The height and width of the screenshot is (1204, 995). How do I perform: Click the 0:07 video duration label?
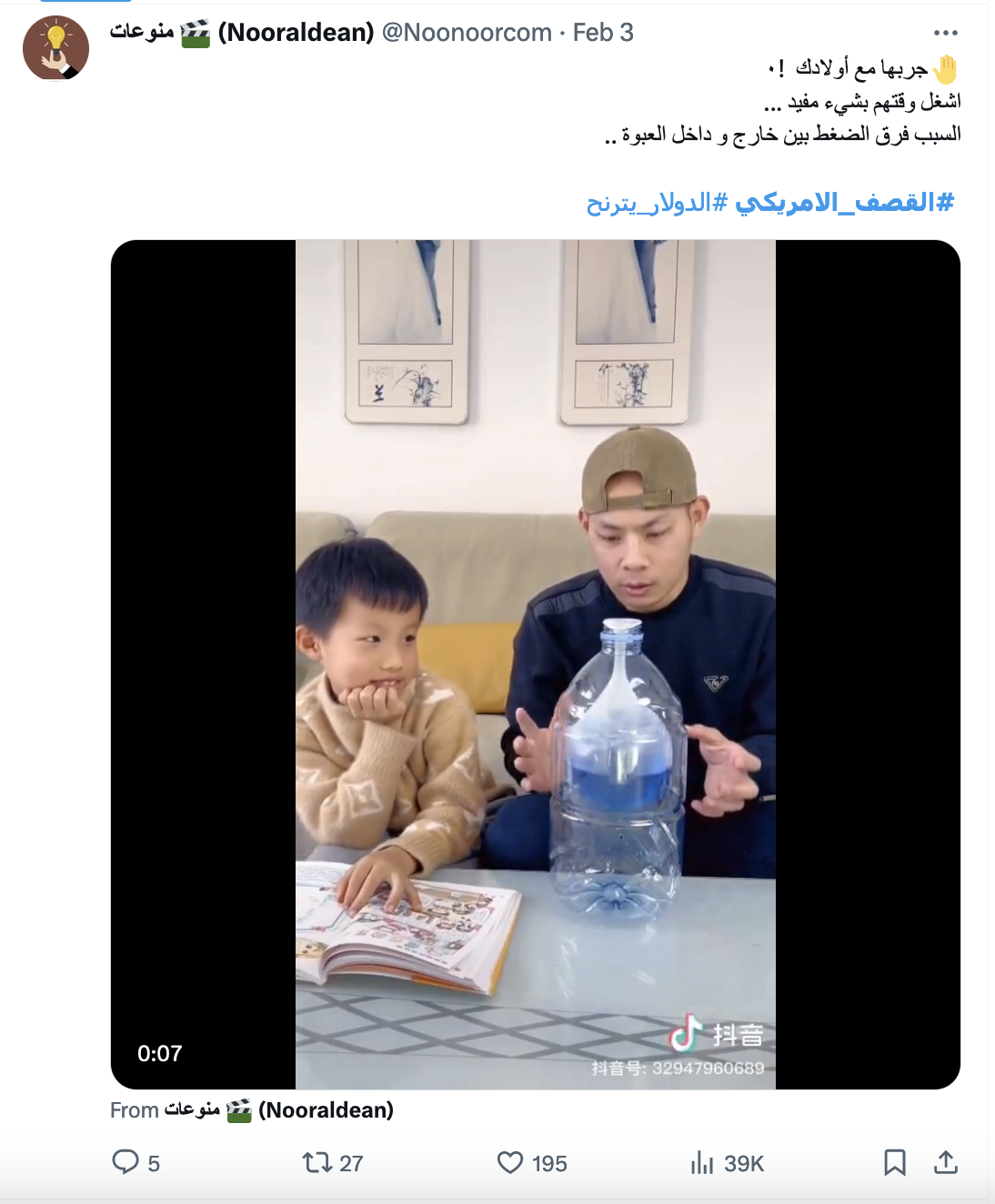pyautogui.click(x=160, y=1054)
